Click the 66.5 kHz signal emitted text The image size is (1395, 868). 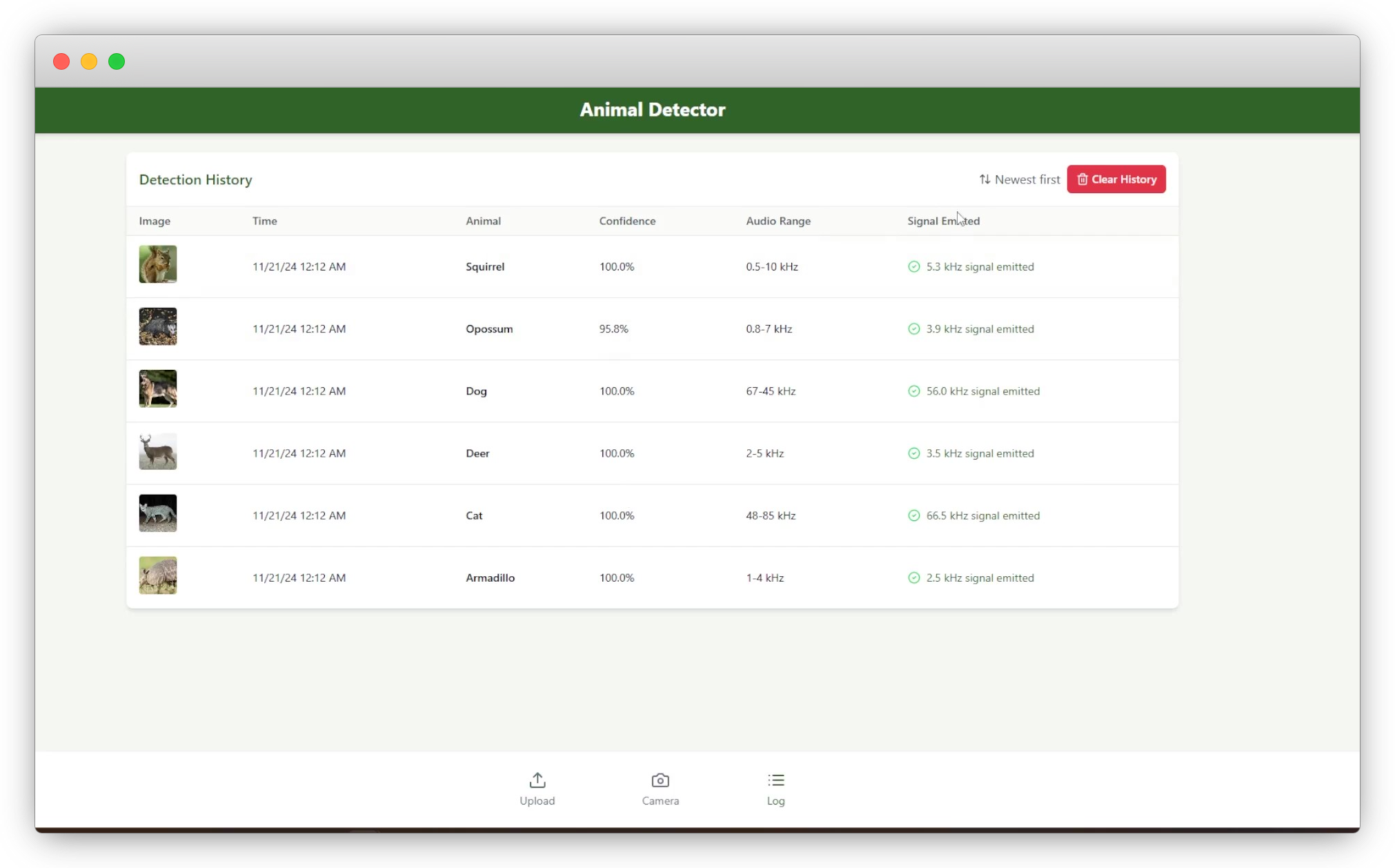982,516
